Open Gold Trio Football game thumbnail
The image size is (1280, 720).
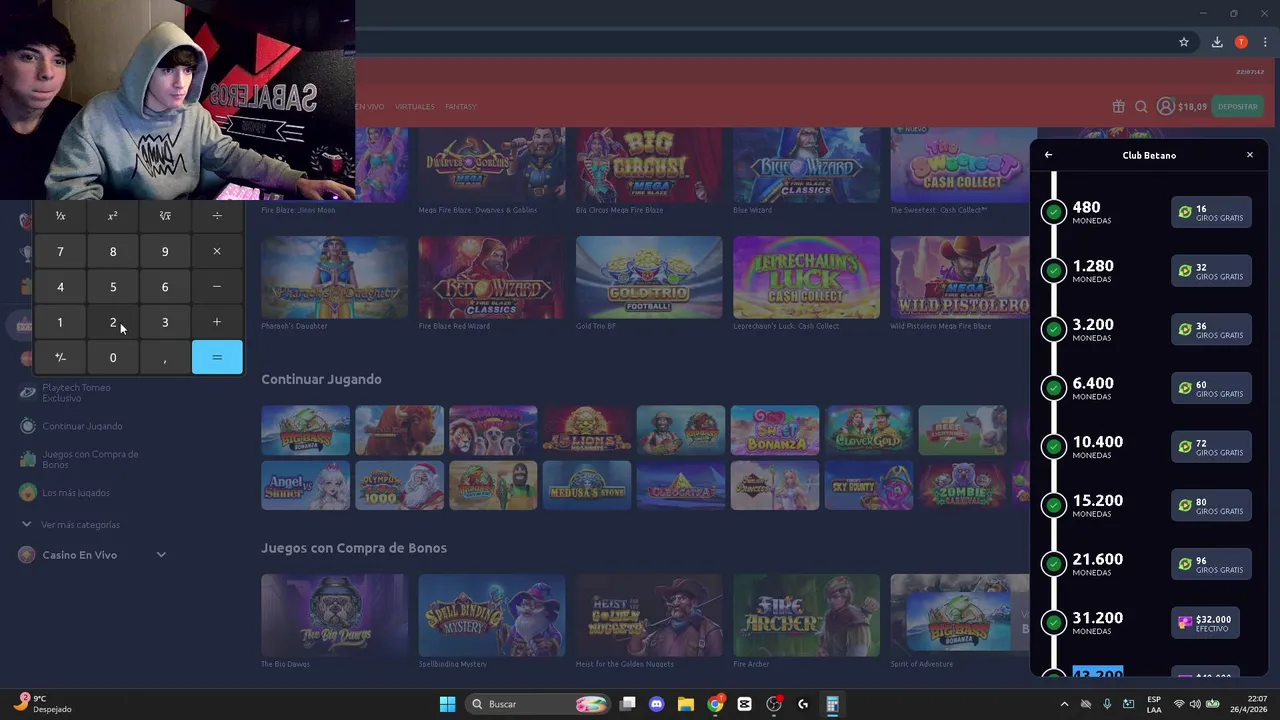click(649, 277)
